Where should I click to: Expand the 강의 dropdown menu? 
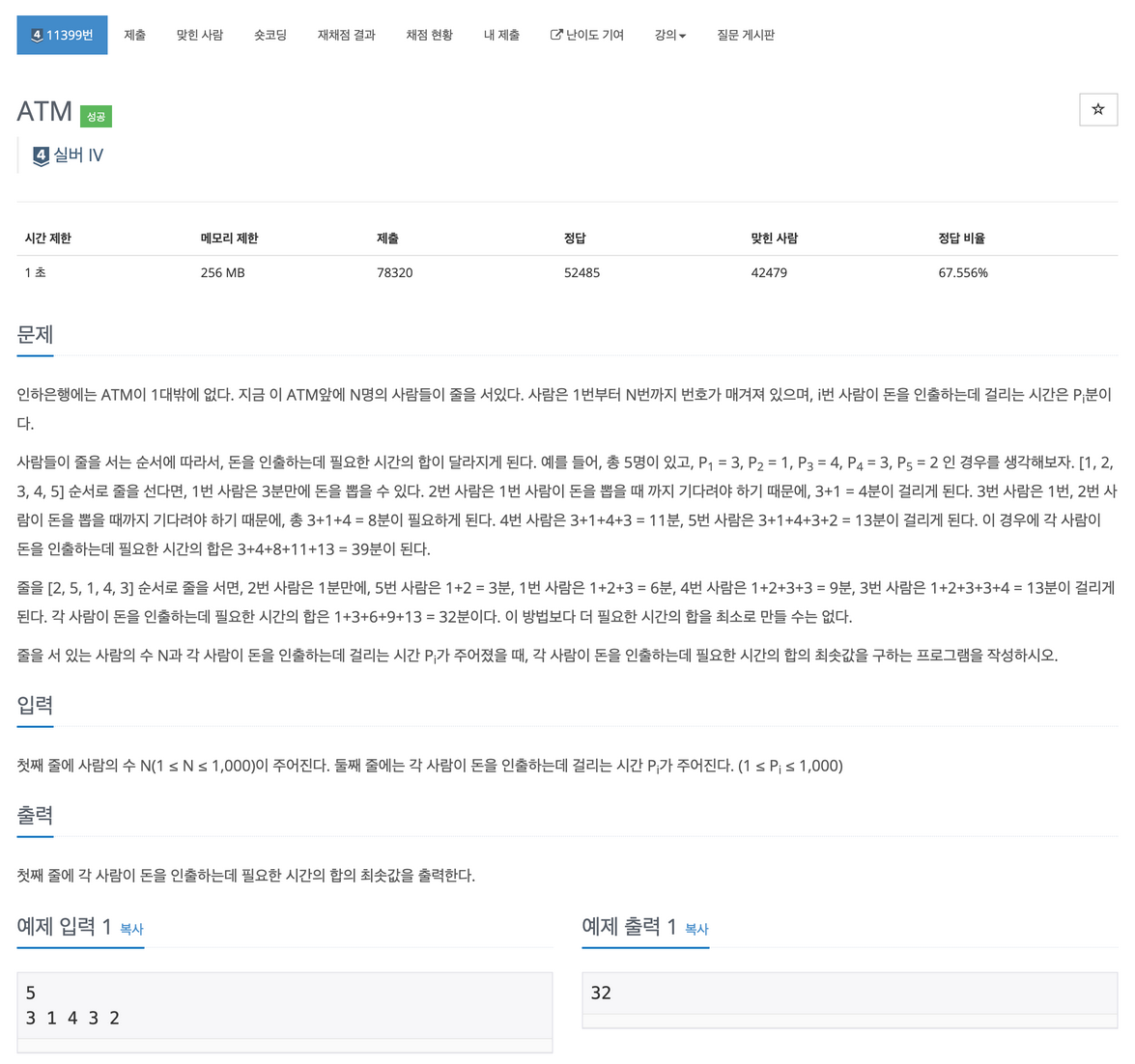point(669,35)
